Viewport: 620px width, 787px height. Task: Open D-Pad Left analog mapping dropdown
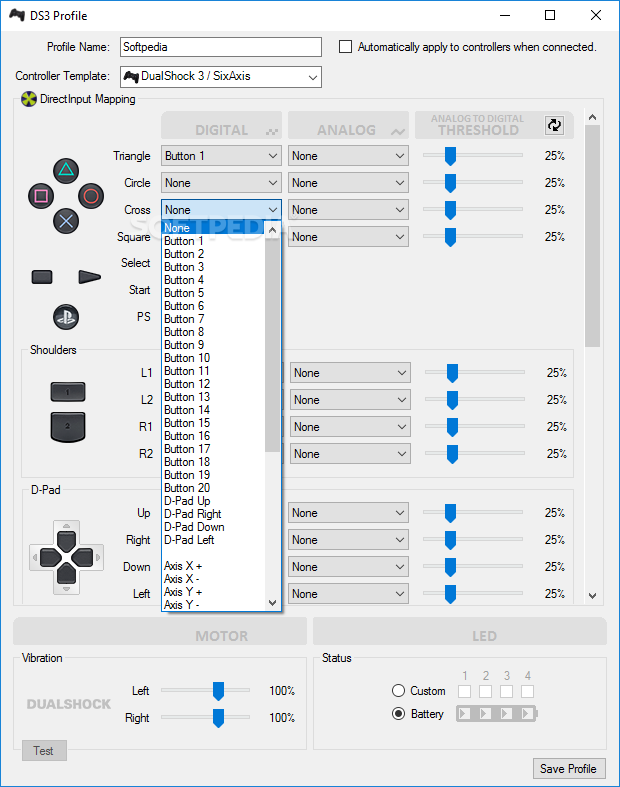pyautogui.click(x=348, y=594)
